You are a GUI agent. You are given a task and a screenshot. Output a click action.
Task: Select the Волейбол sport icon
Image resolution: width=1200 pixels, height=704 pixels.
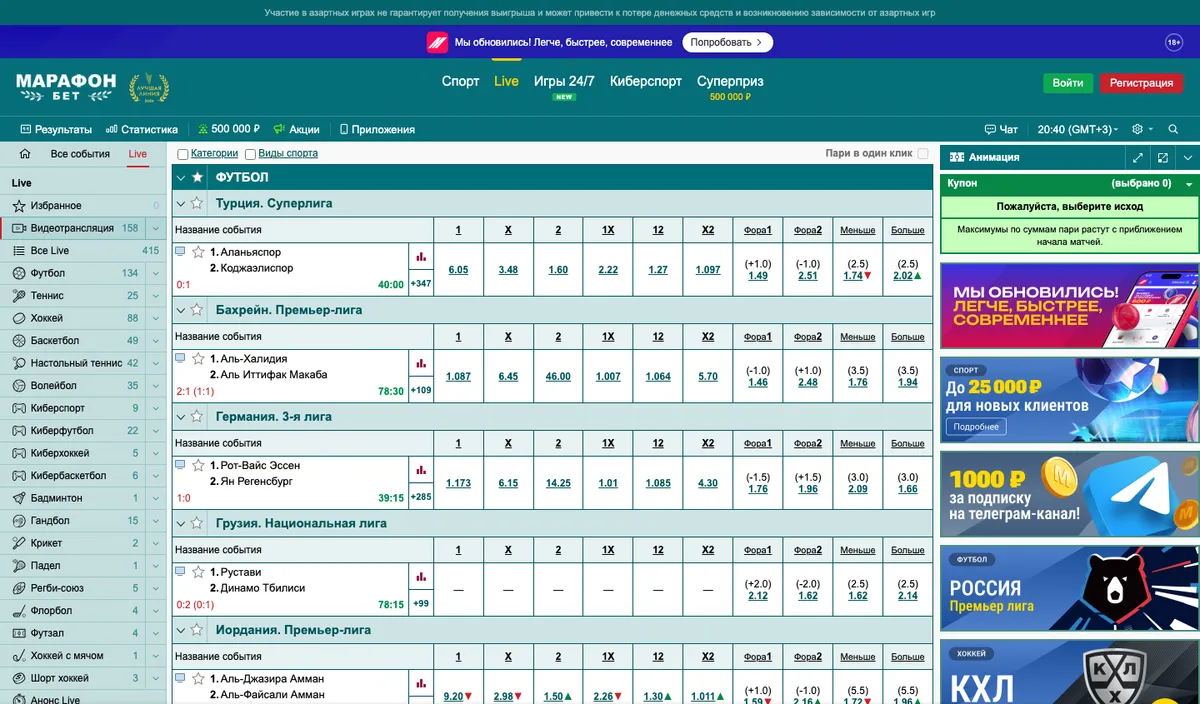[19, 385]
